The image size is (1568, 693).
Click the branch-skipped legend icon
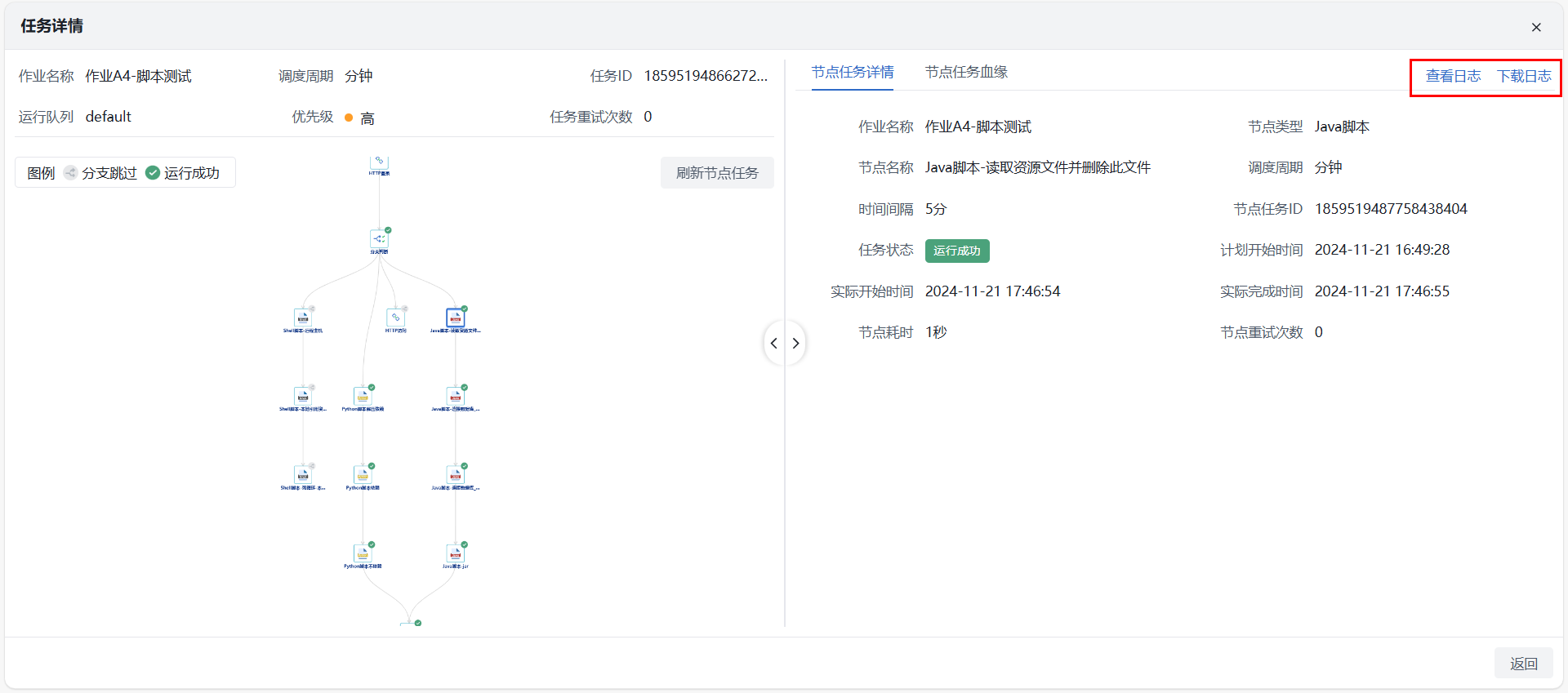click(x=70, y=172)
